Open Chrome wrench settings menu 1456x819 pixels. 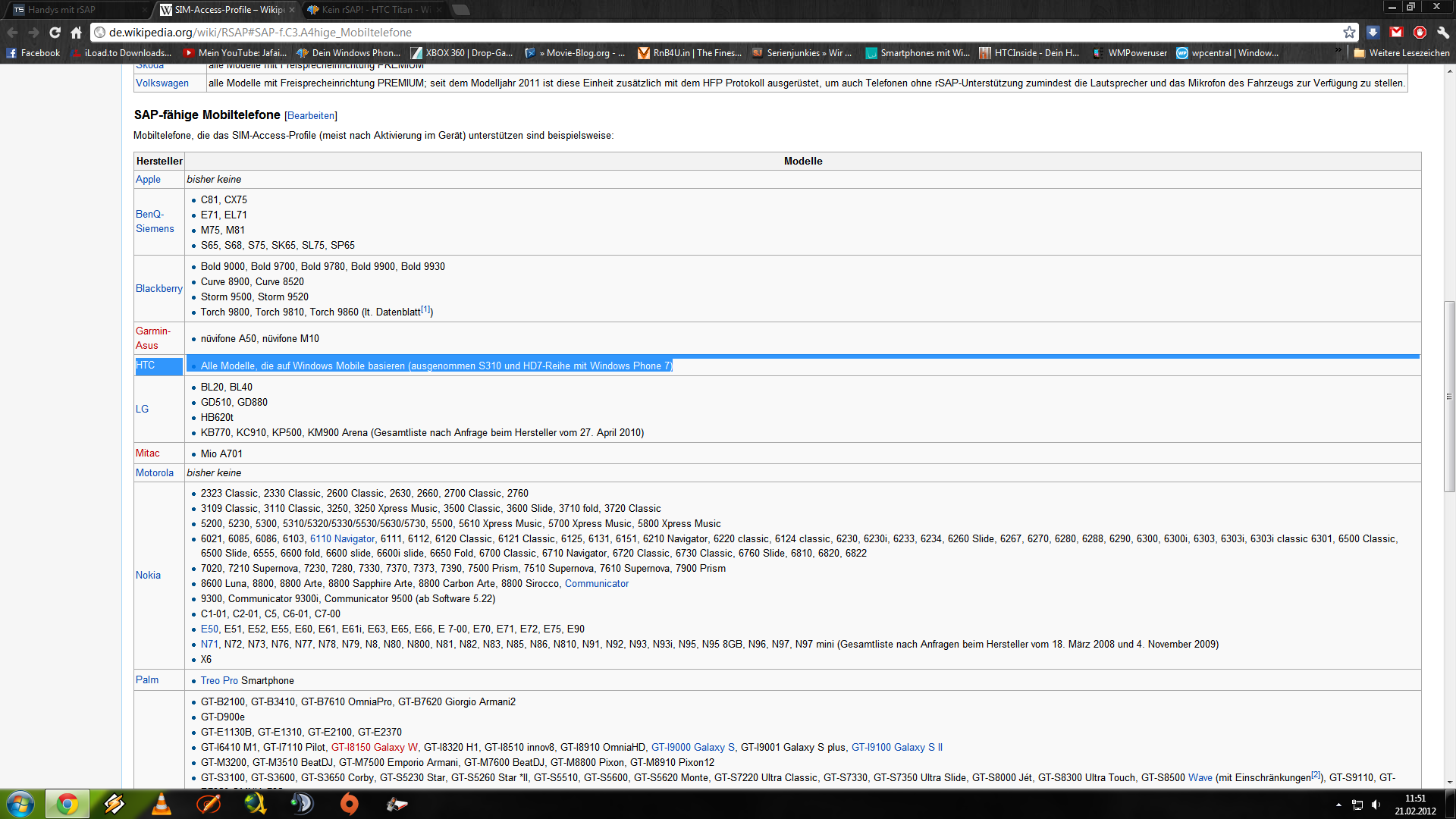tap(1443, 33)
